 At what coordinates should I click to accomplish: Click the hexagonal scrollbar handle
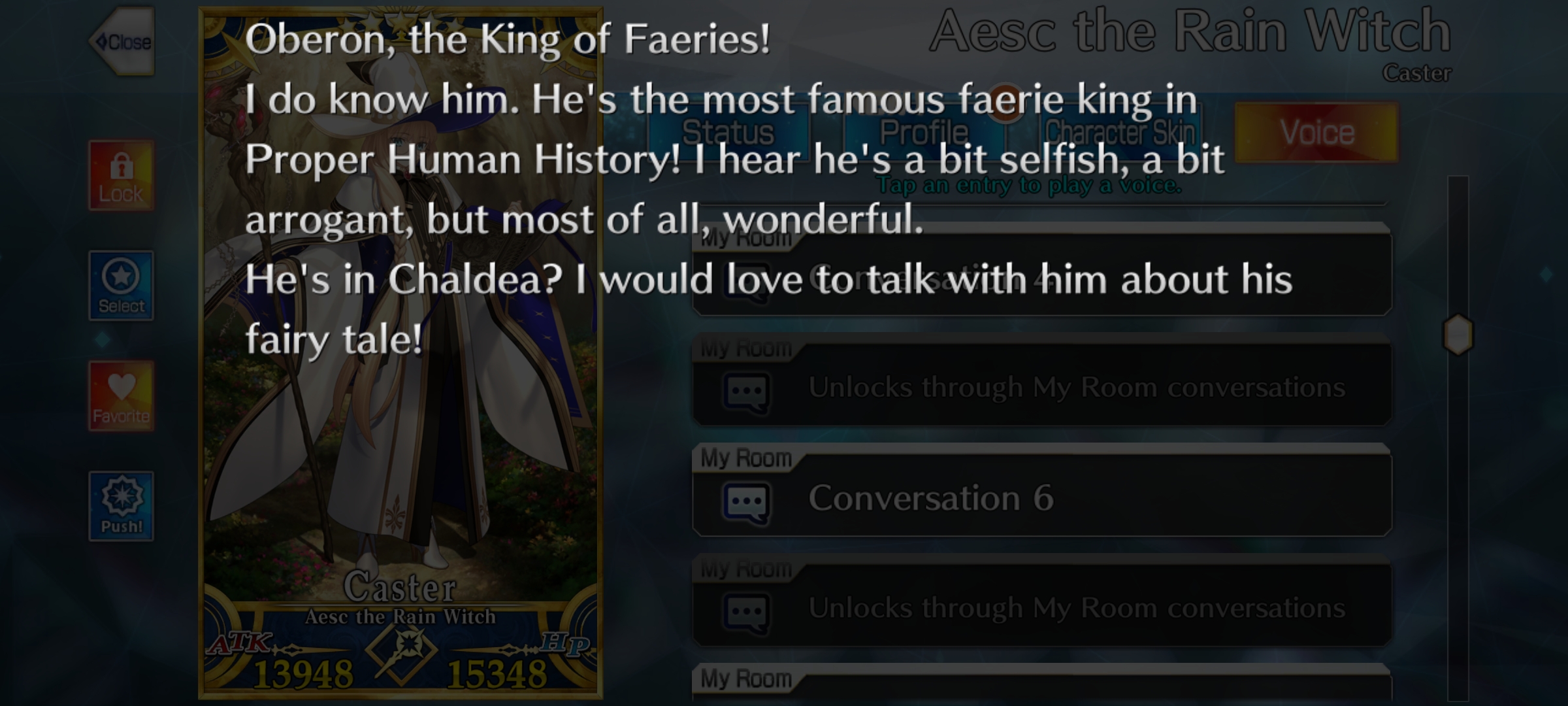(1458, 335)
